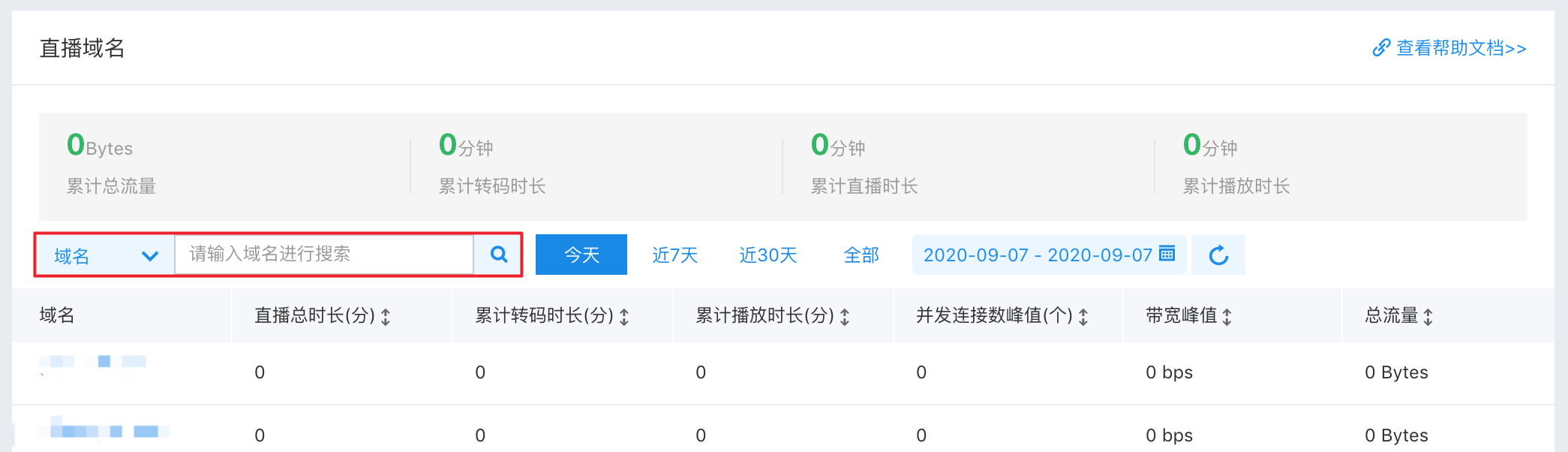Sort by 并发连接数峰值(个) column arrows
1568x452 pixels.
pos(1083,317)
